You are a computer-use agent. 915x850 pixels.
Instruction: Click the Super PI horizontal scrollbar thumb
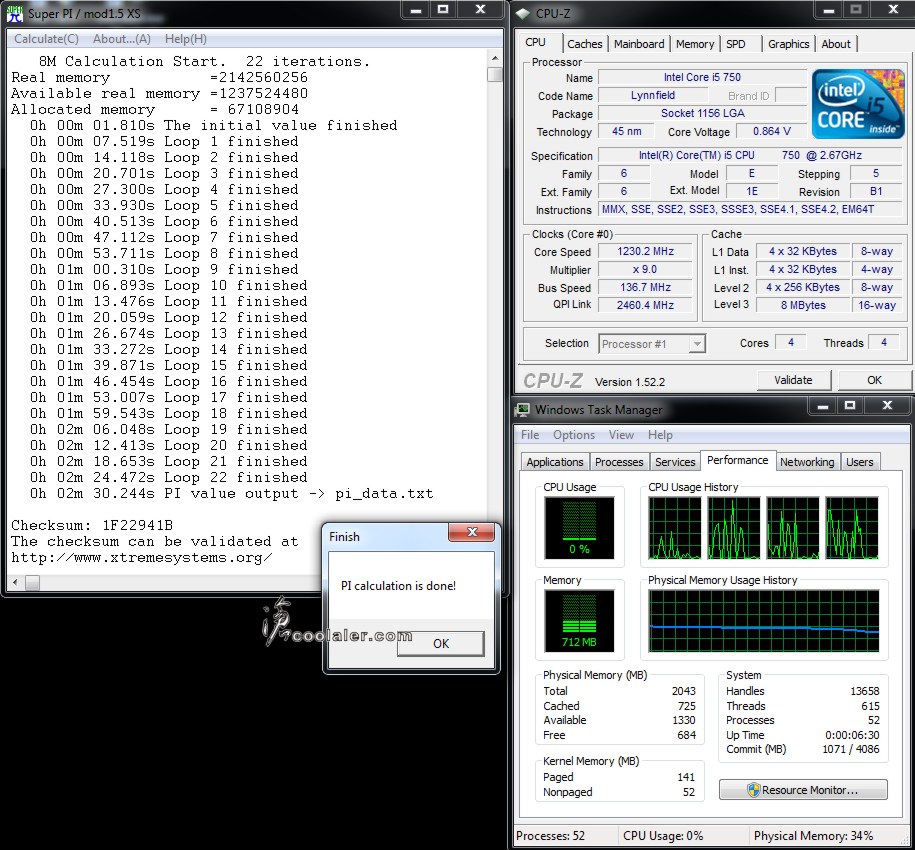(33, 582)
